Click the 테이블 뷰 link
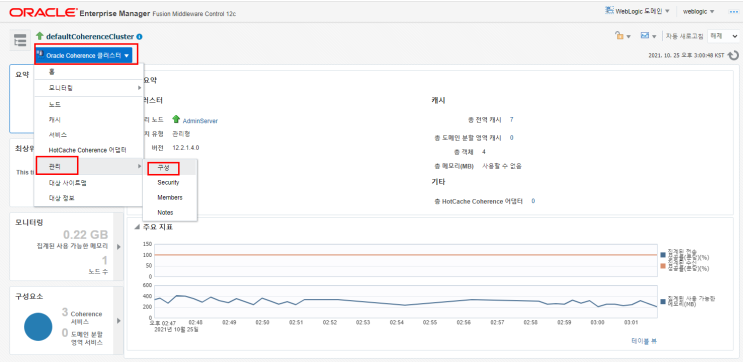 (644, 341)
